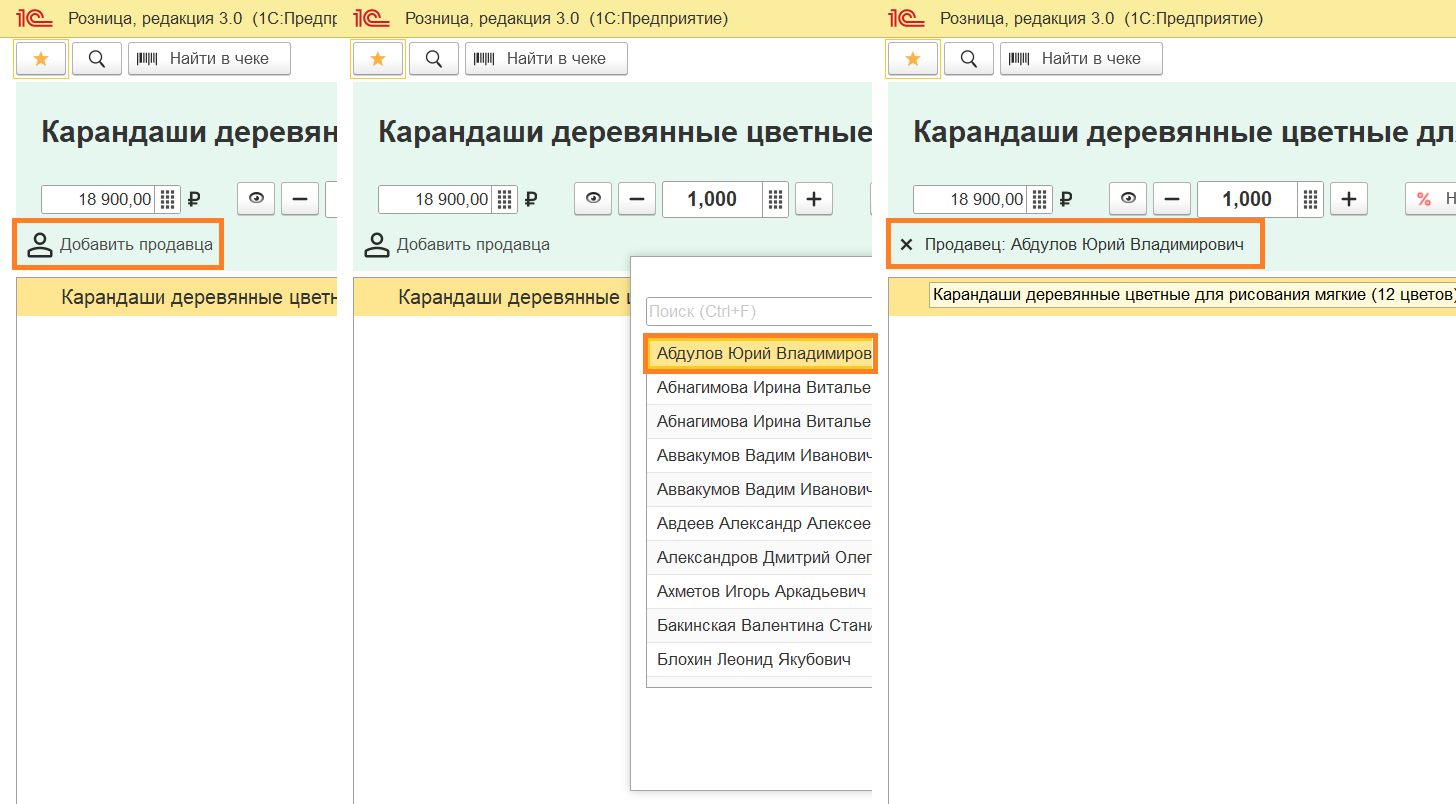Click the percent discount button
Screen dimensions: 1456x804
(x=1426, y=199)
